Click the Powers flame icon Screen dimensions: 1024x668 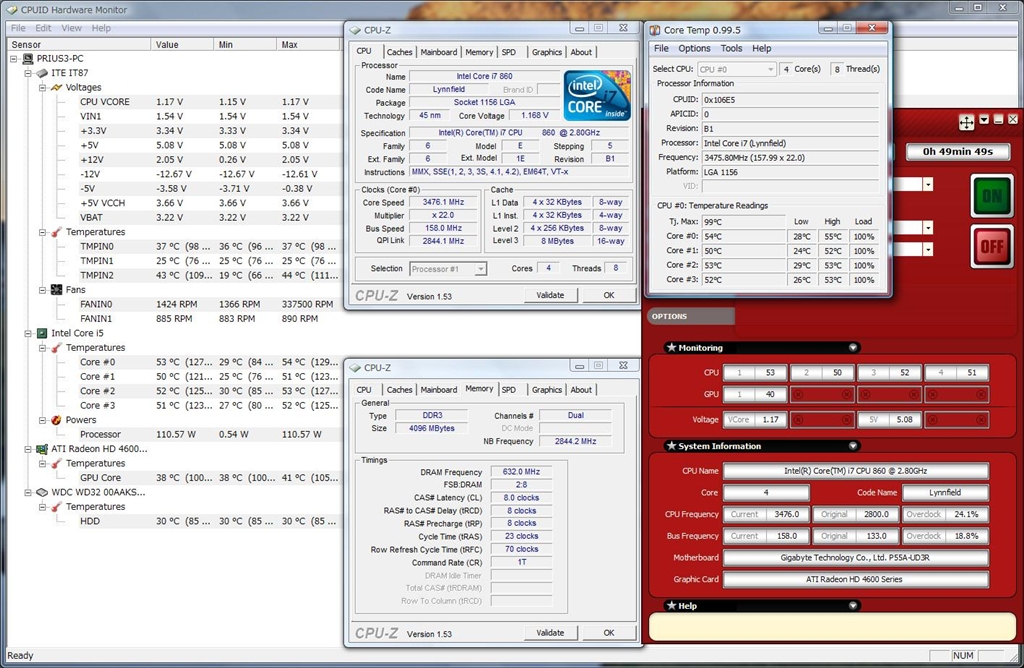(x=56, y=420)
